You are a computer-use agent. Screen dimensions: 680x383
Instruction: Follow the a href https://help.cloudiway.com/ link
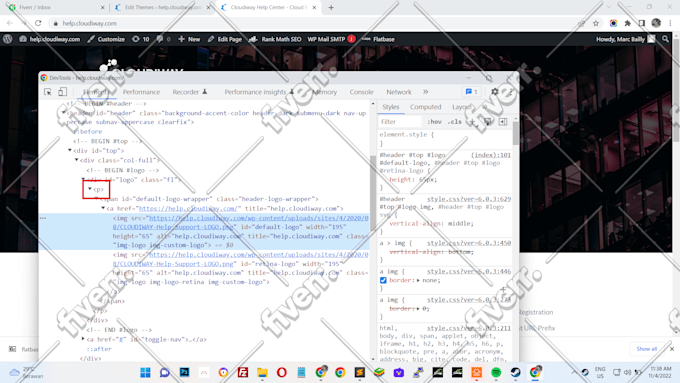(188, 209)
